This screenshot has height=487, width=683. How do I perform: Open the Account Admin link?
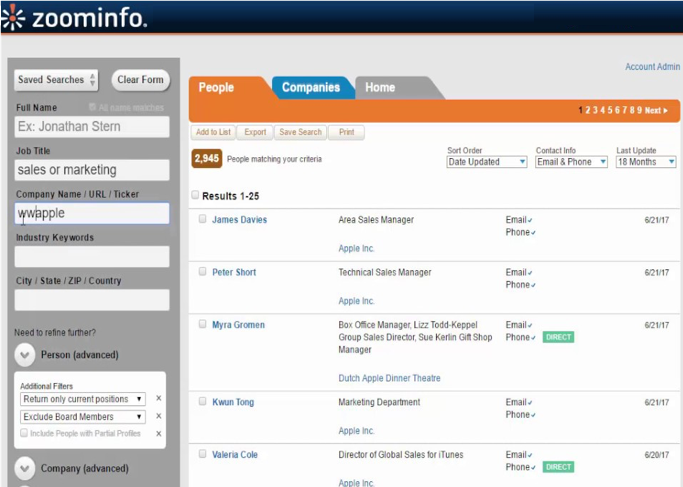tap(653, 67)
